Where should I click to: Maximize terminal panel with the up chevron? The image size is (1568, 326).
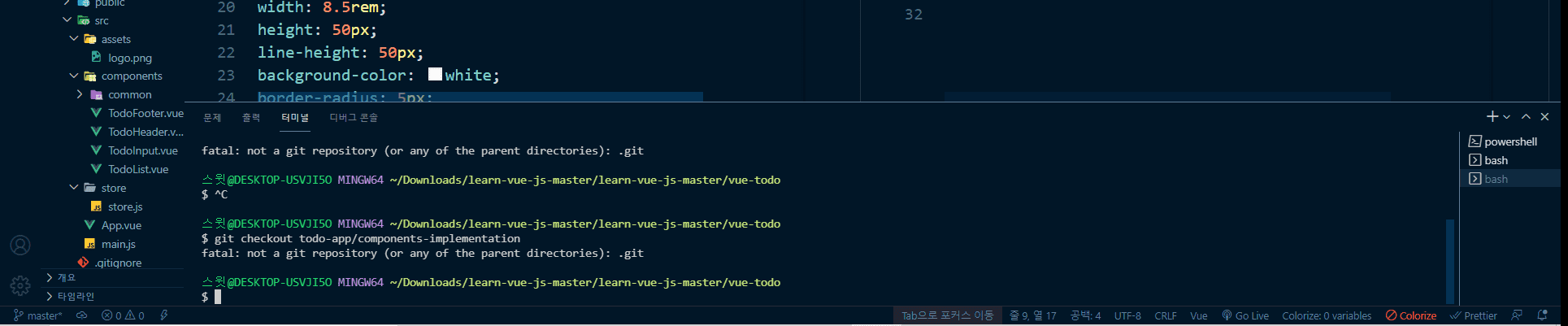pyautogui.click(x=1526, y=117)
